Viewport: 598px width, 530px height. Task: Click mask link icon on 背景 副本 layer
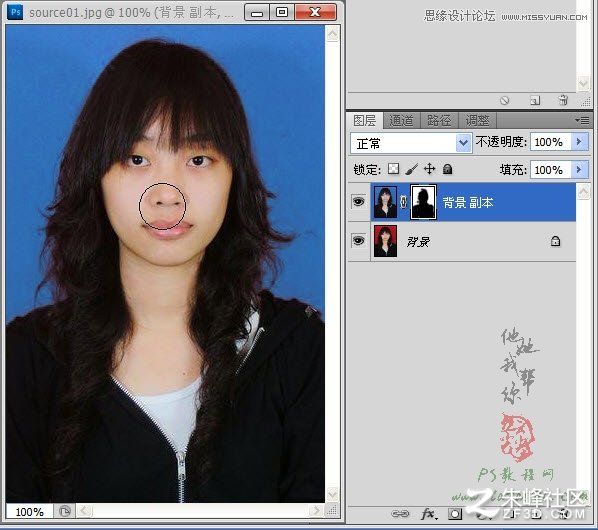coord(403,202)
